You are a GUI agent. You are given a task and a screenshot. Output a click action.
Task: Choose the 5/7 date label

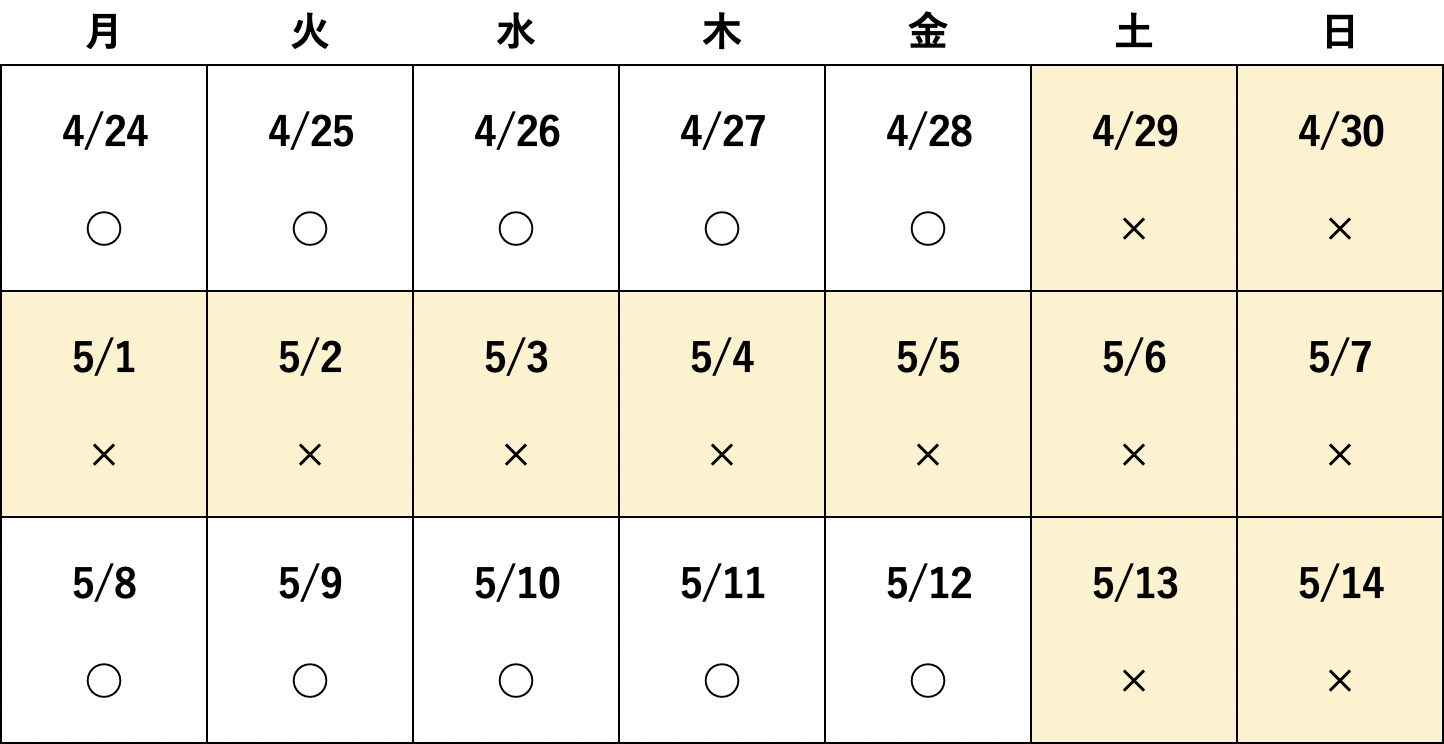(1340, 358)
